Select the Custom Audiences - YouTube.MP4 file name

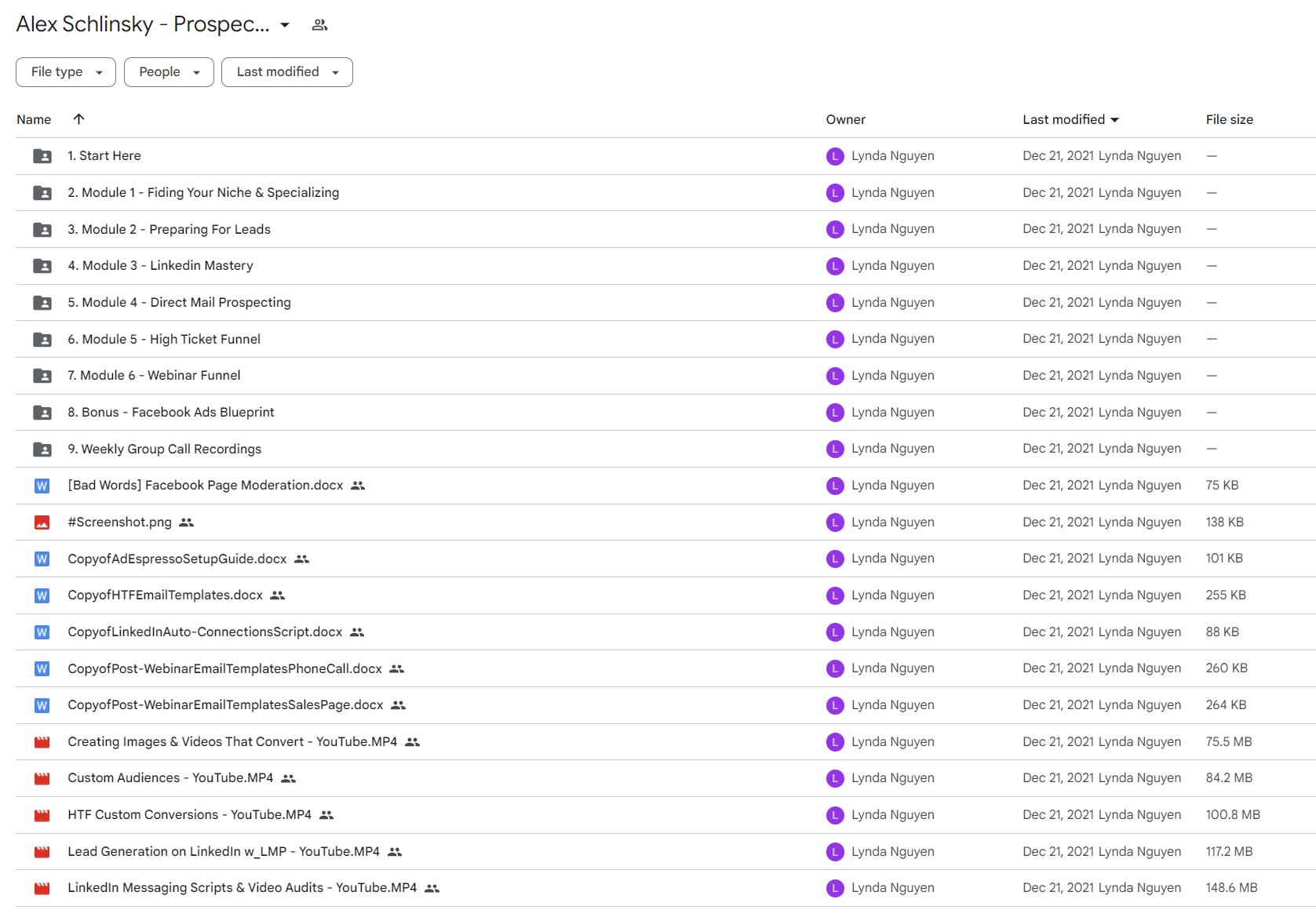coord(170,778)
